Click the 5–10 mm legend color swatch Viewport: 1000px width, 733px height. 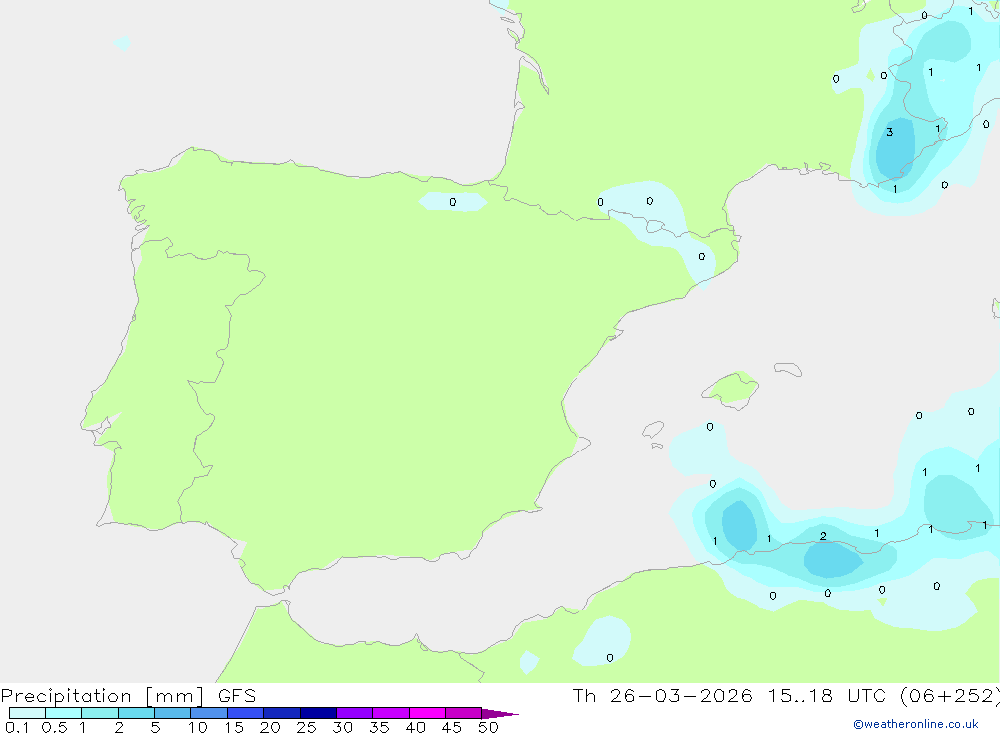pos(172,713)
